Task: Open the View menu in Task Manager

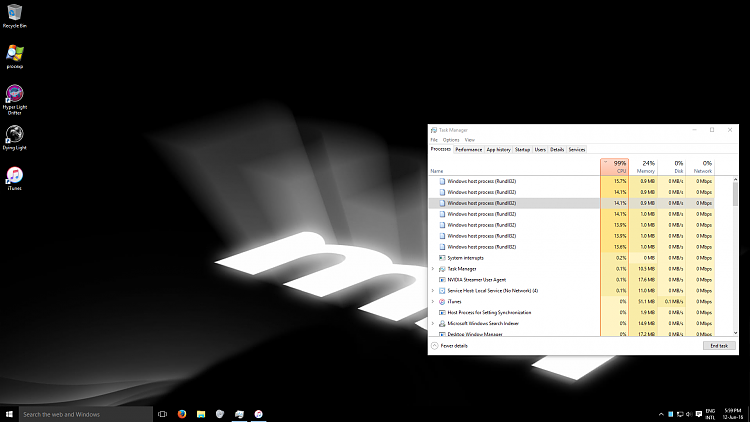Action: coord(470,140)
